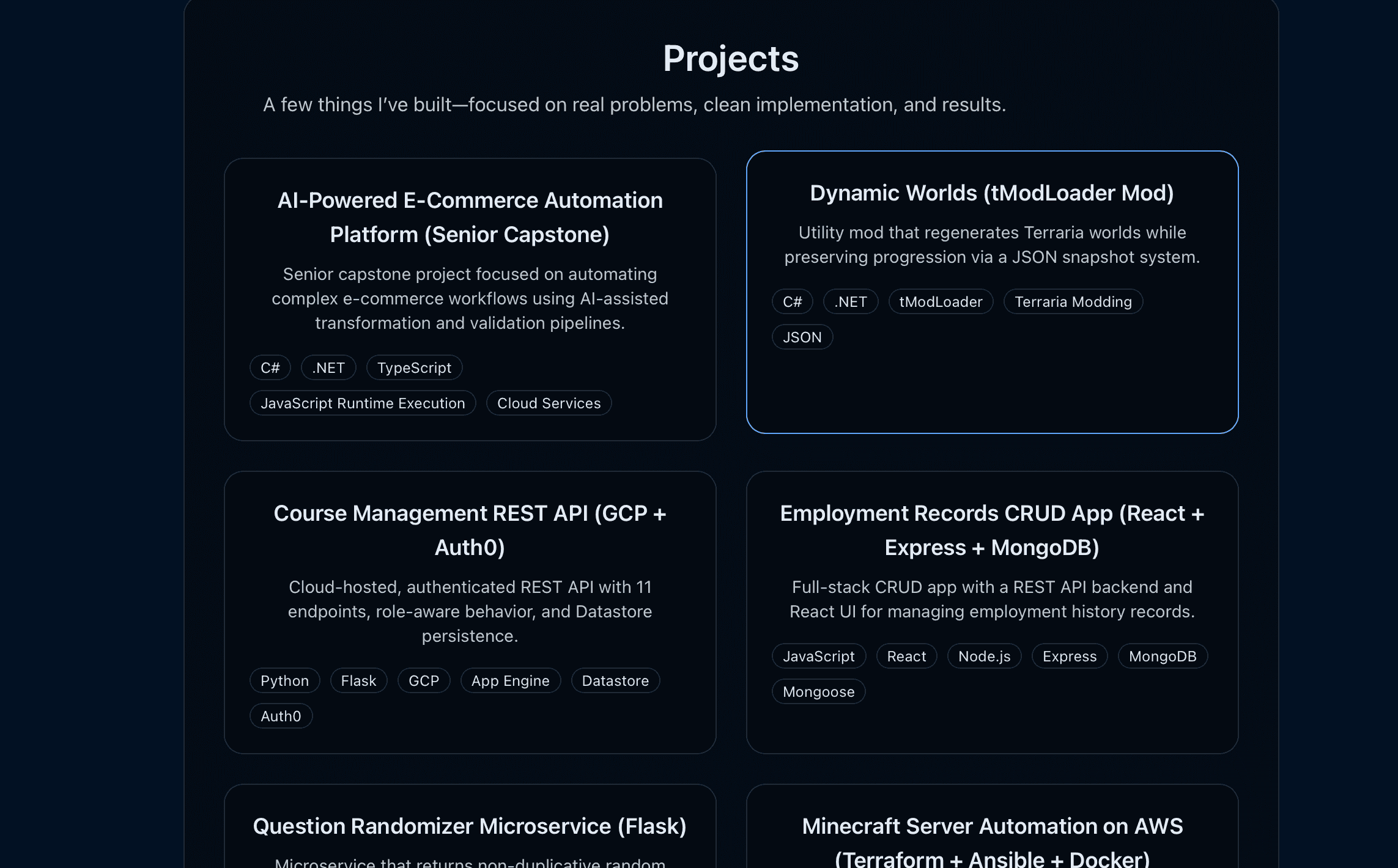The height and width of the screenshot is (868, 1398).
Task: Click the Cloud Services tag
Action: coord(549,403)
